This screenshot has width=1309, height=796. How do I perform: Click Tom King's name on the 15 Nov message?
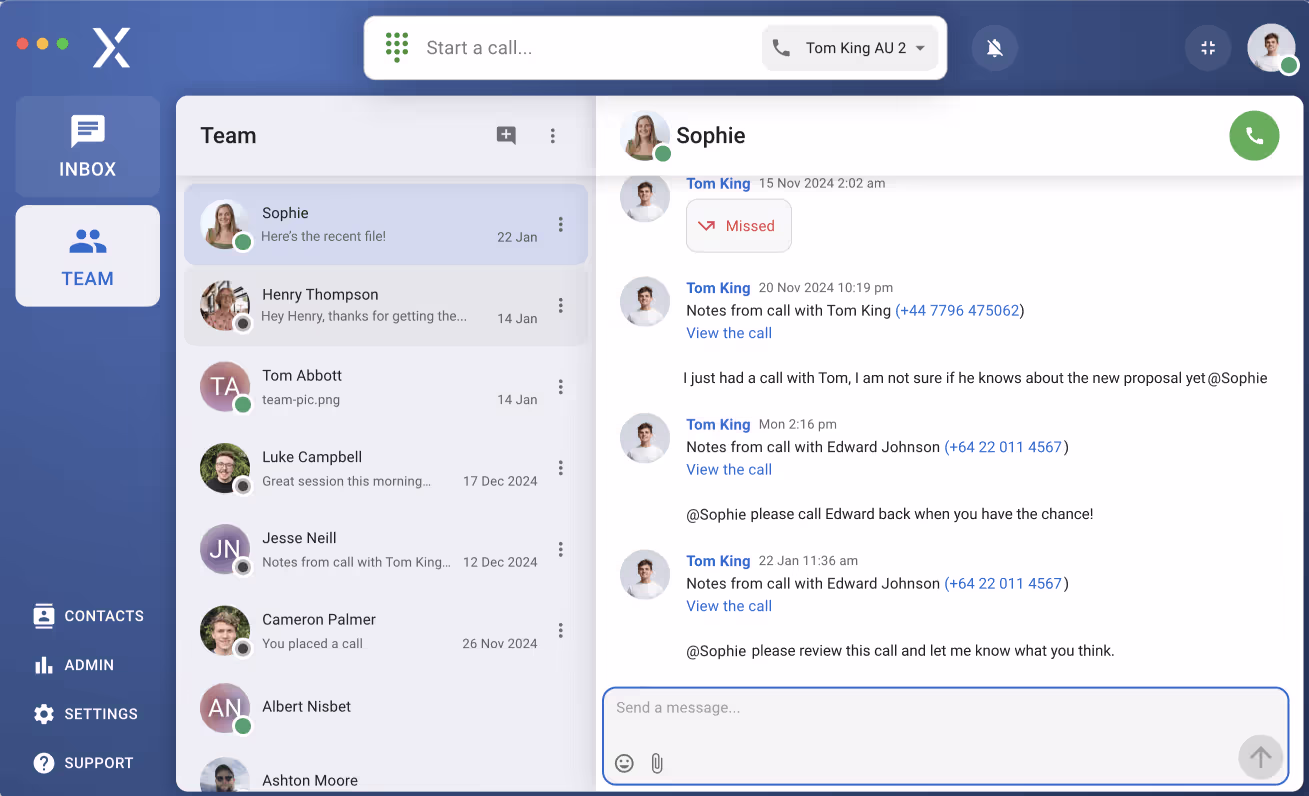pyautogui.click(x=718, y=183)
